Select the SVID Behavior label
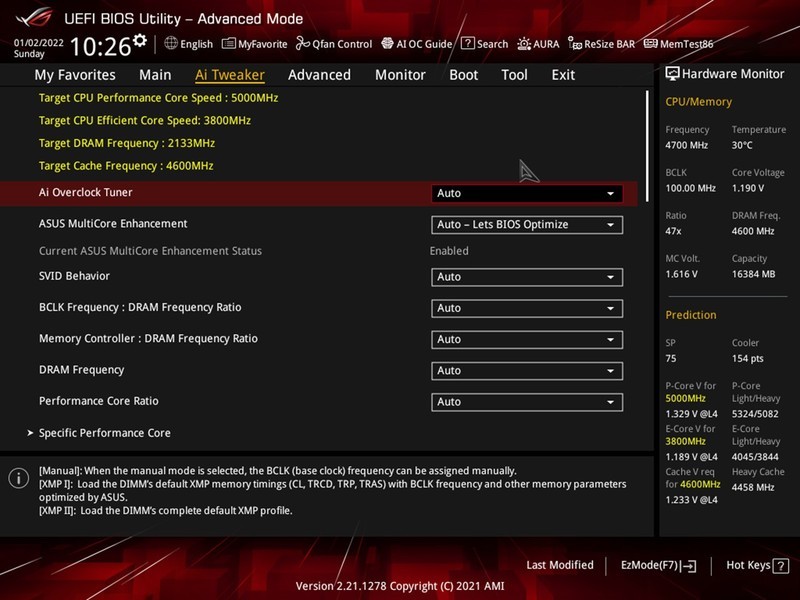This screenshot has width=800, height=600. (x=74, y=276)
